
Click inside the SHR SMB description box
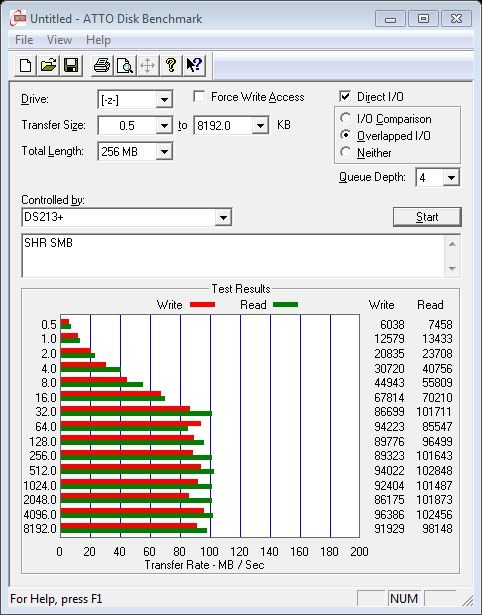[x=233, y=256]
